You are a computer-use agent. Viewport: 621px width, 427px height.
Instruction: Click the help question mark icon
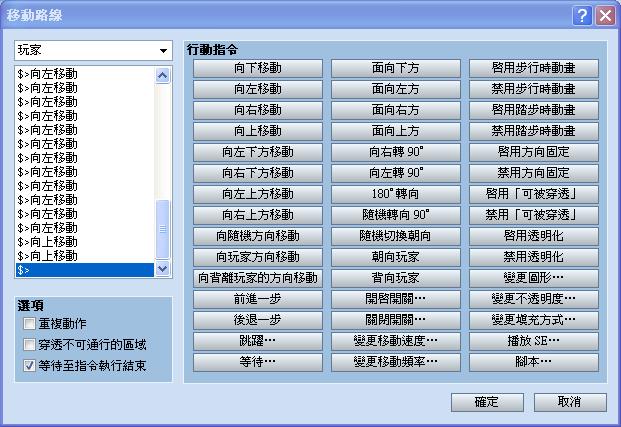coord(582,16)
